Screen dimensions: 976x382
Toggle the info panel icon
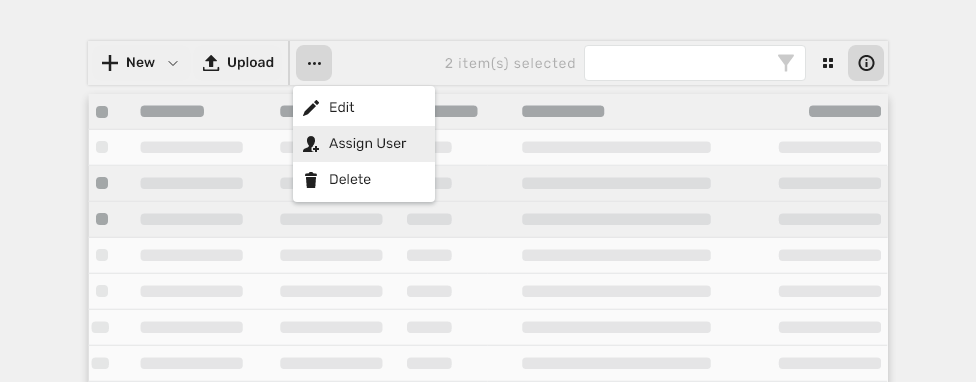(x=866, y=63)
